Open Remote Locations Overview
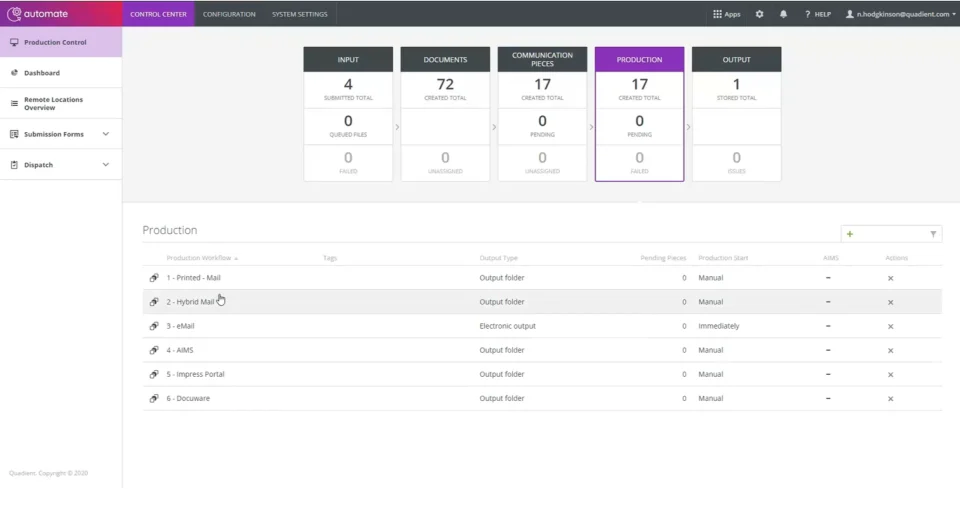Viewport: 960px width, 514px height. (61, 103)
